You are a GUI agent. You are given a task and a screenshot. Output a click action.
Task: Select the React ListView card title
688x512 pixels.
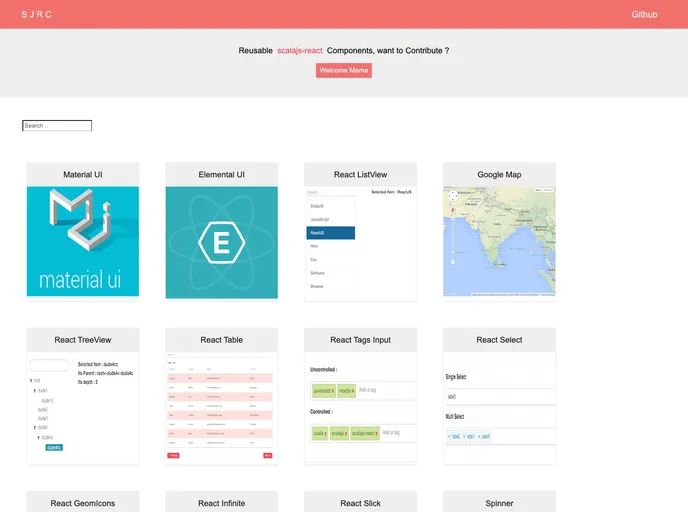pyautogui.click(x=360, y=175)
